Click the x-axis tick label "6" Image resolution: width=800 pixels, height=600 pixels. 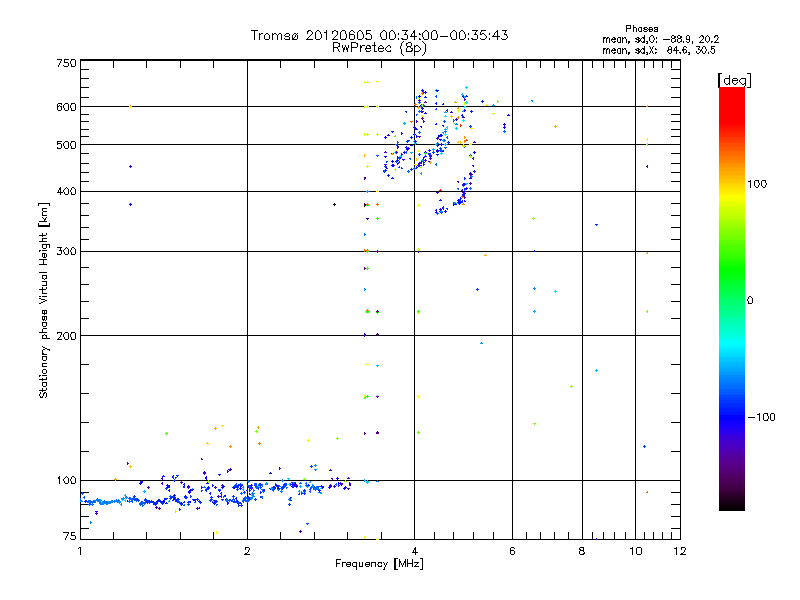point(512,551)
